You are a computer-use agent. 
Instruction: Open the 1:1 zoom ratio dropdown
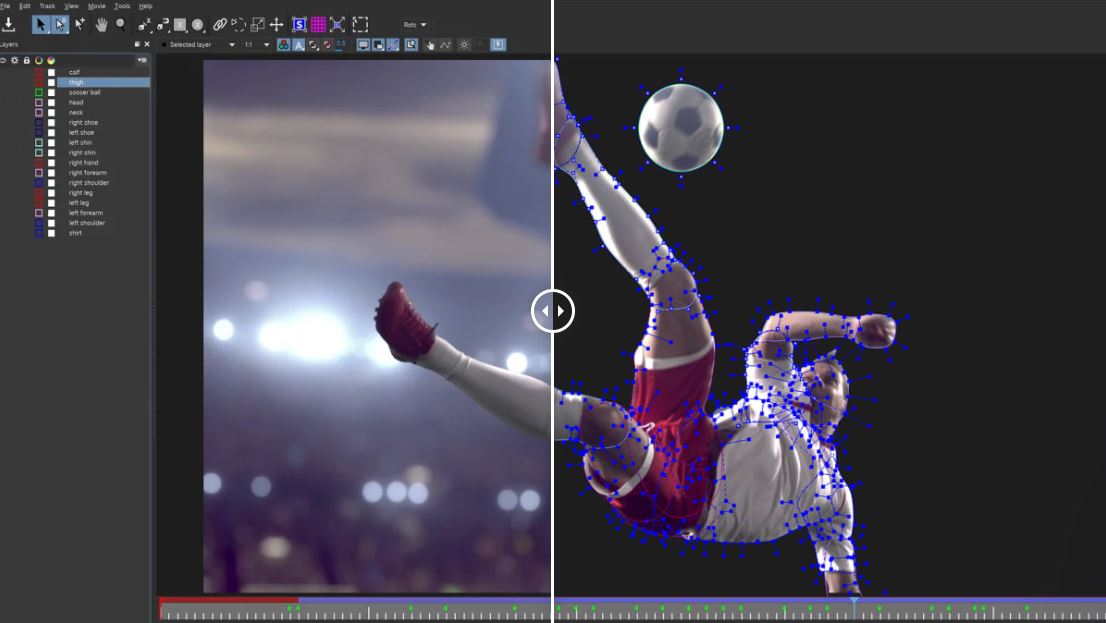tap(257, 44)
